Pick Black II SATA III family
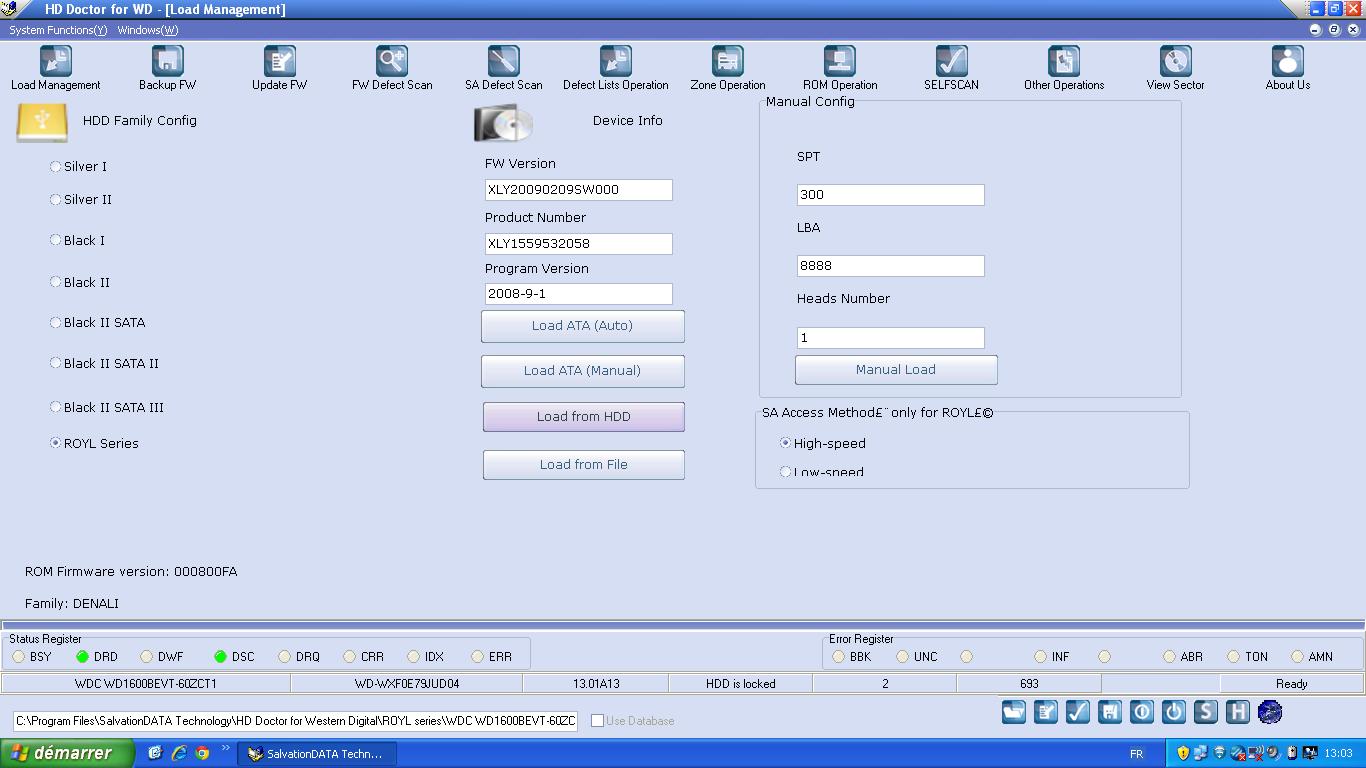The image size is (1366, 768). pos(56,407)
